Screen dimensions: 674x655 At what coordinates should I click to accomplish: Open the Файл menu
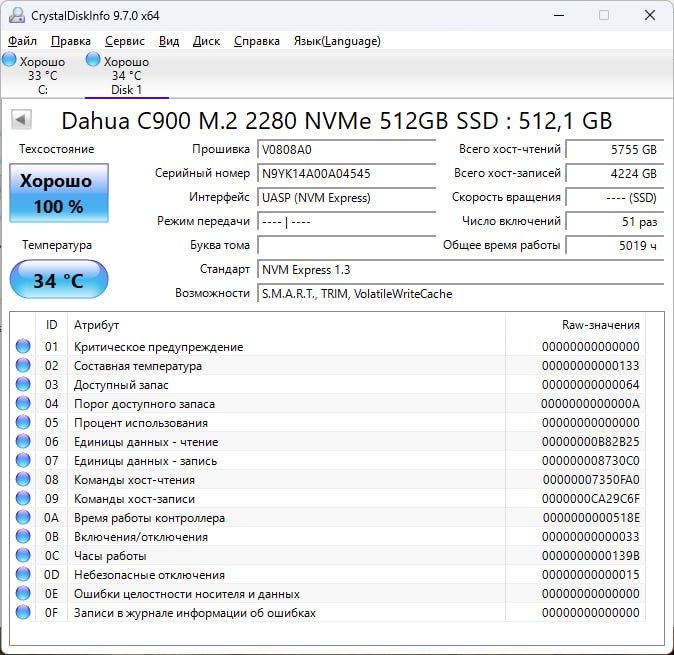[x=22, y=41]
